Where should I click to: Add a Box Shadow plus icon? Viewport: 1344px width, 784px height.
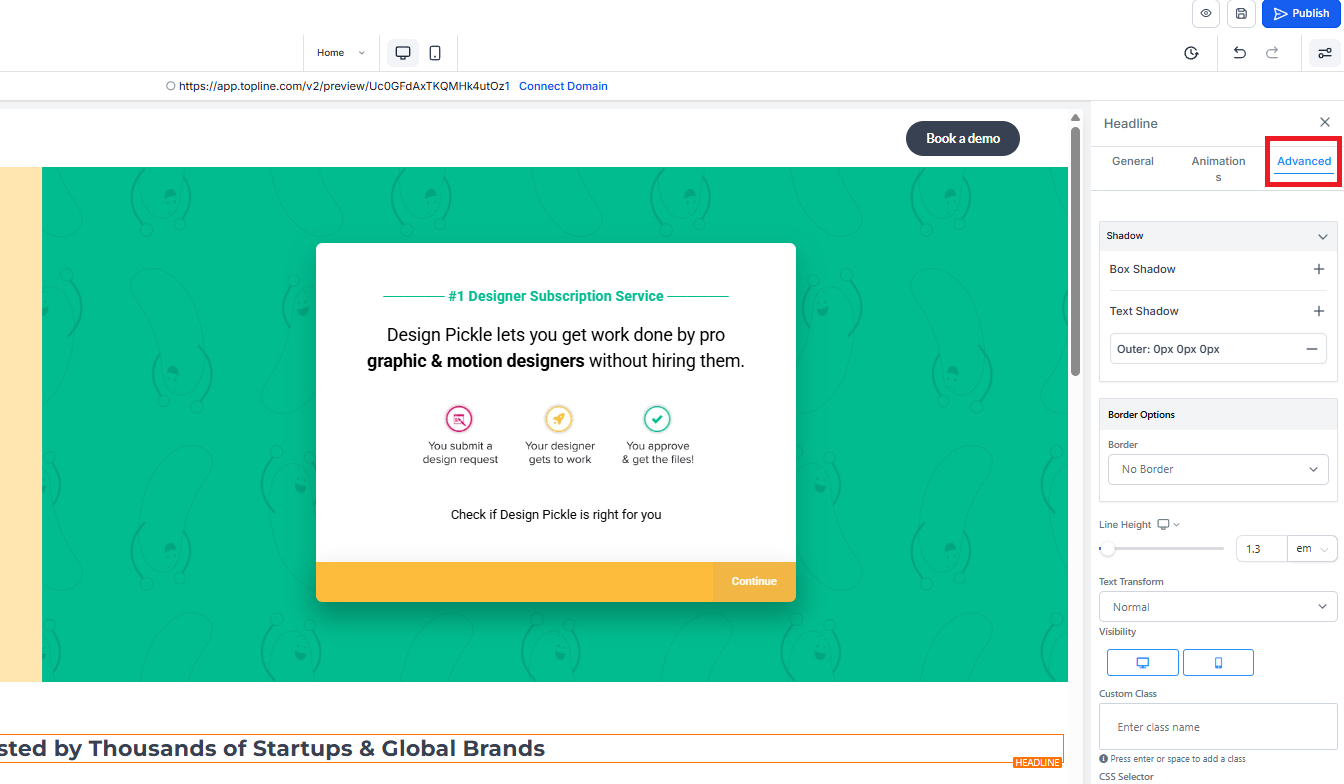point(1318,269)
